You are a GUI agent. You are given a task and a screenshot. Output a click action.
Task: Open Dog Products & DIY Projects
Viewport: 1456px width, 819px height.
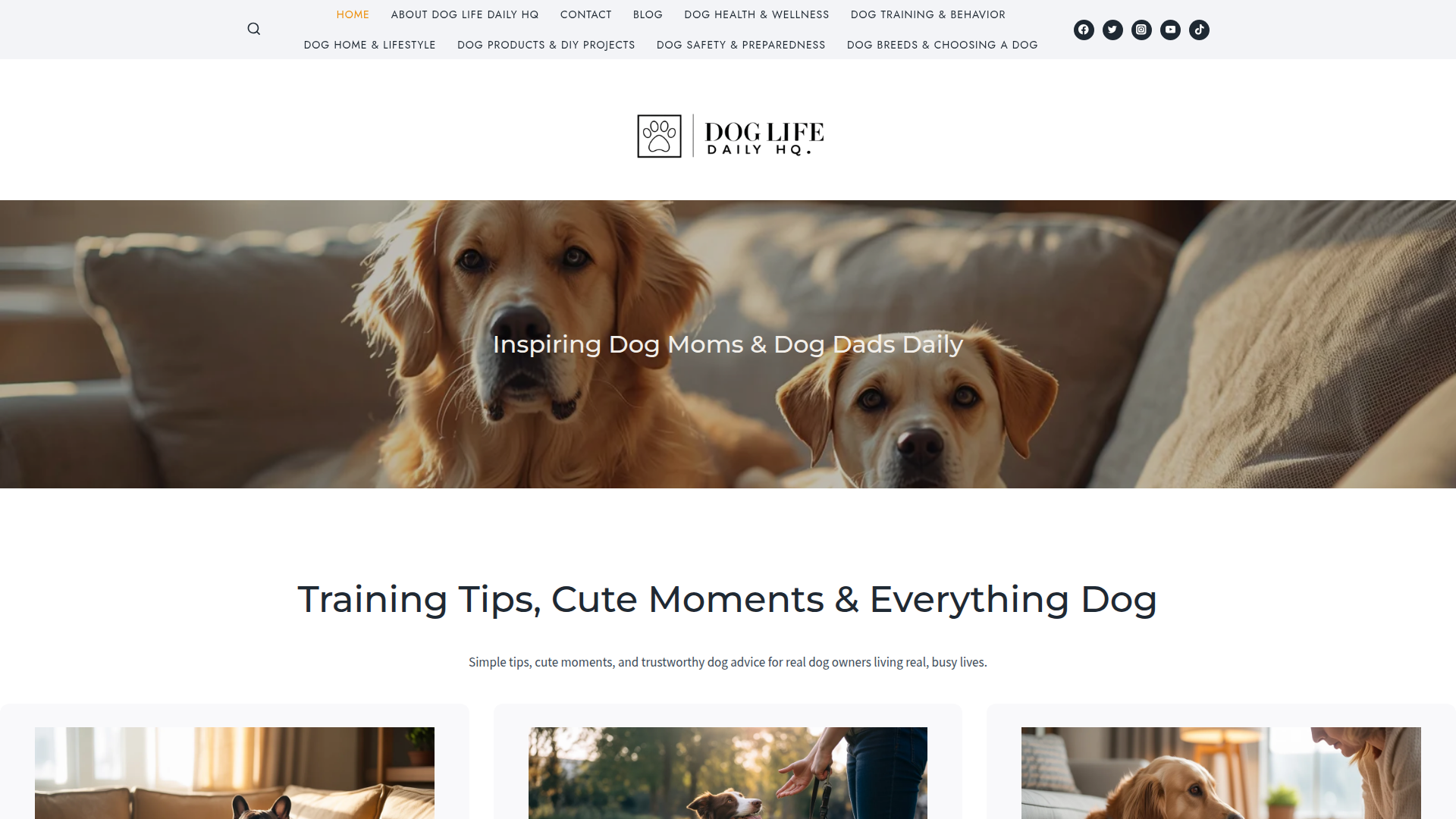click(x=546, y=45)
